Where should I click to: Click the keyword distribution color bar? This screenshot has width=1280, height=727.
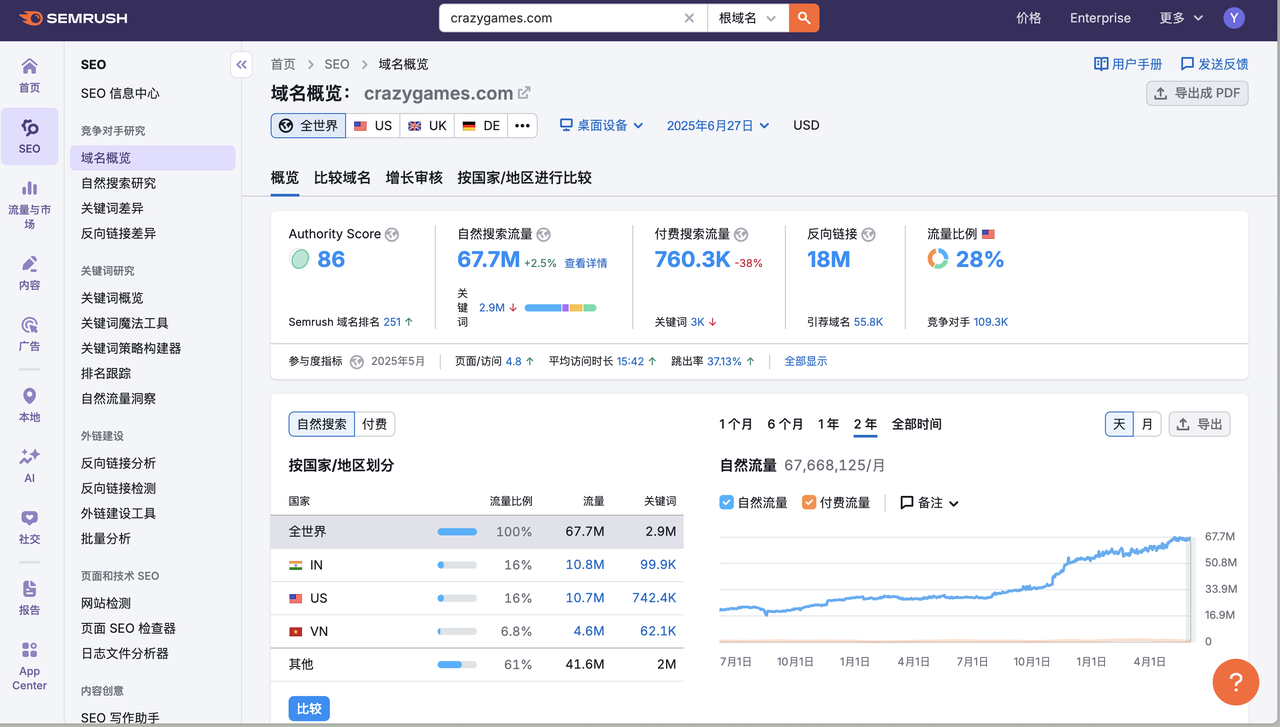560,308
